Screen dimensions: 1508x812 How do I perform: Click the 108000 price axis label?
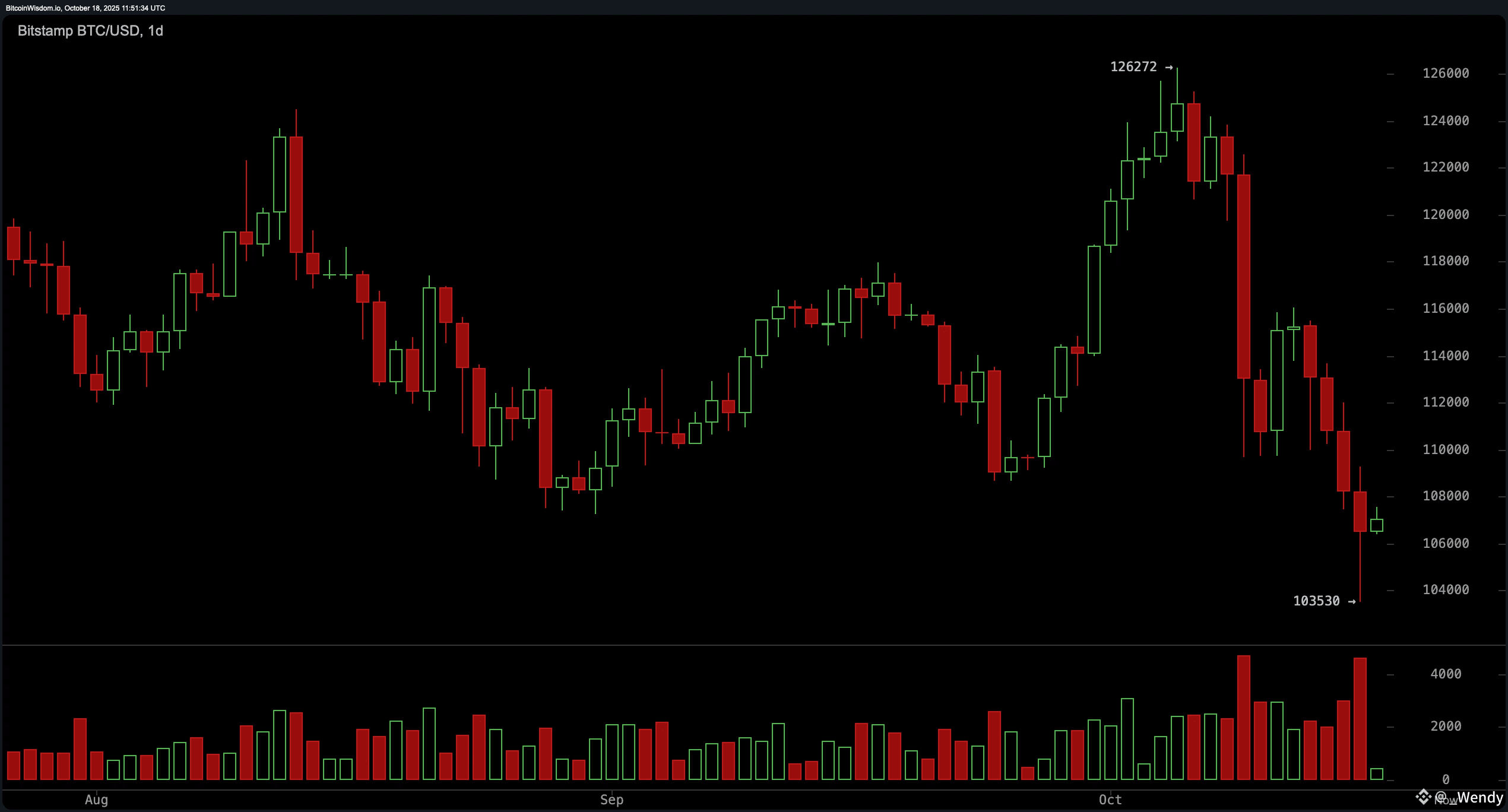pyautogui.click(x=1445, y=496)
